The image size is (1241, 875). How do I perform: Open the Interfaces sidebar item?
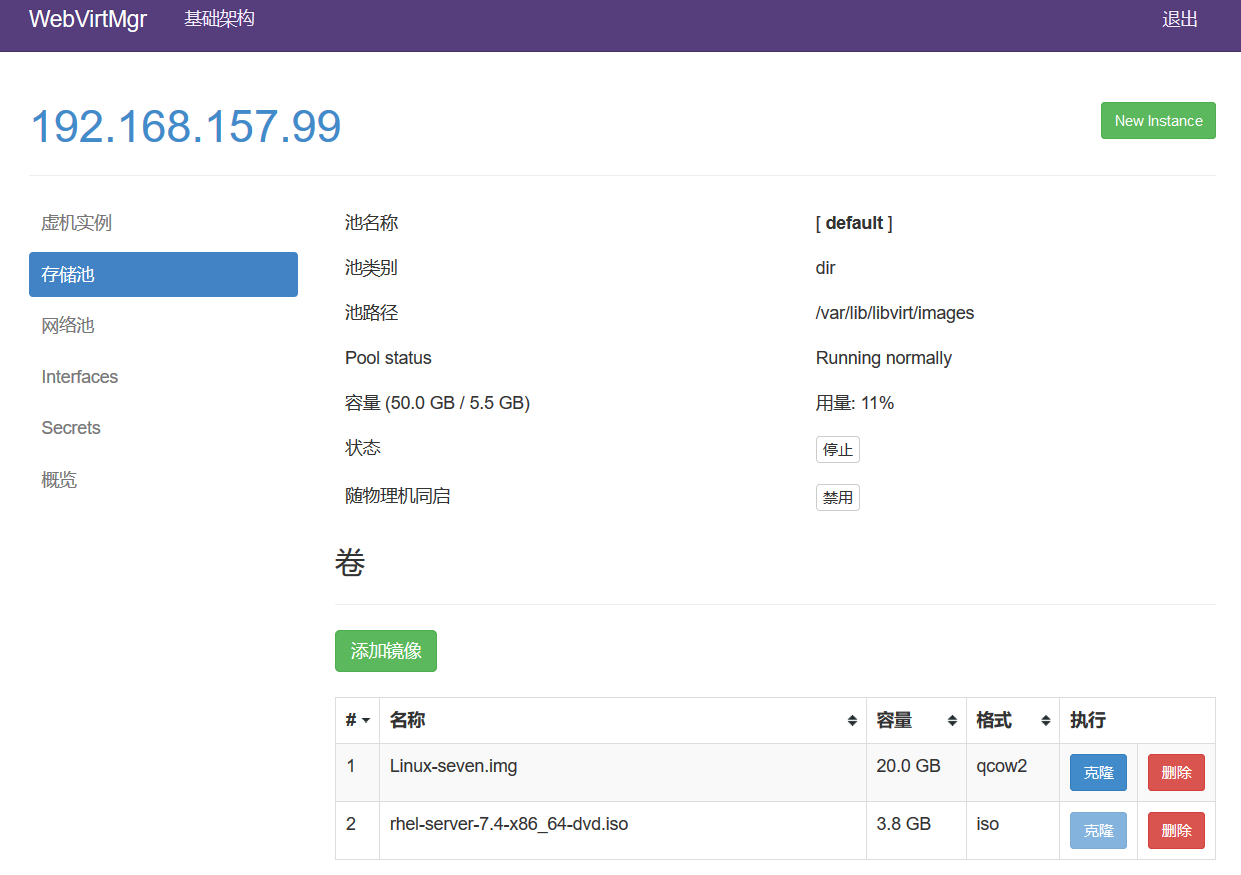coord(163,377)
